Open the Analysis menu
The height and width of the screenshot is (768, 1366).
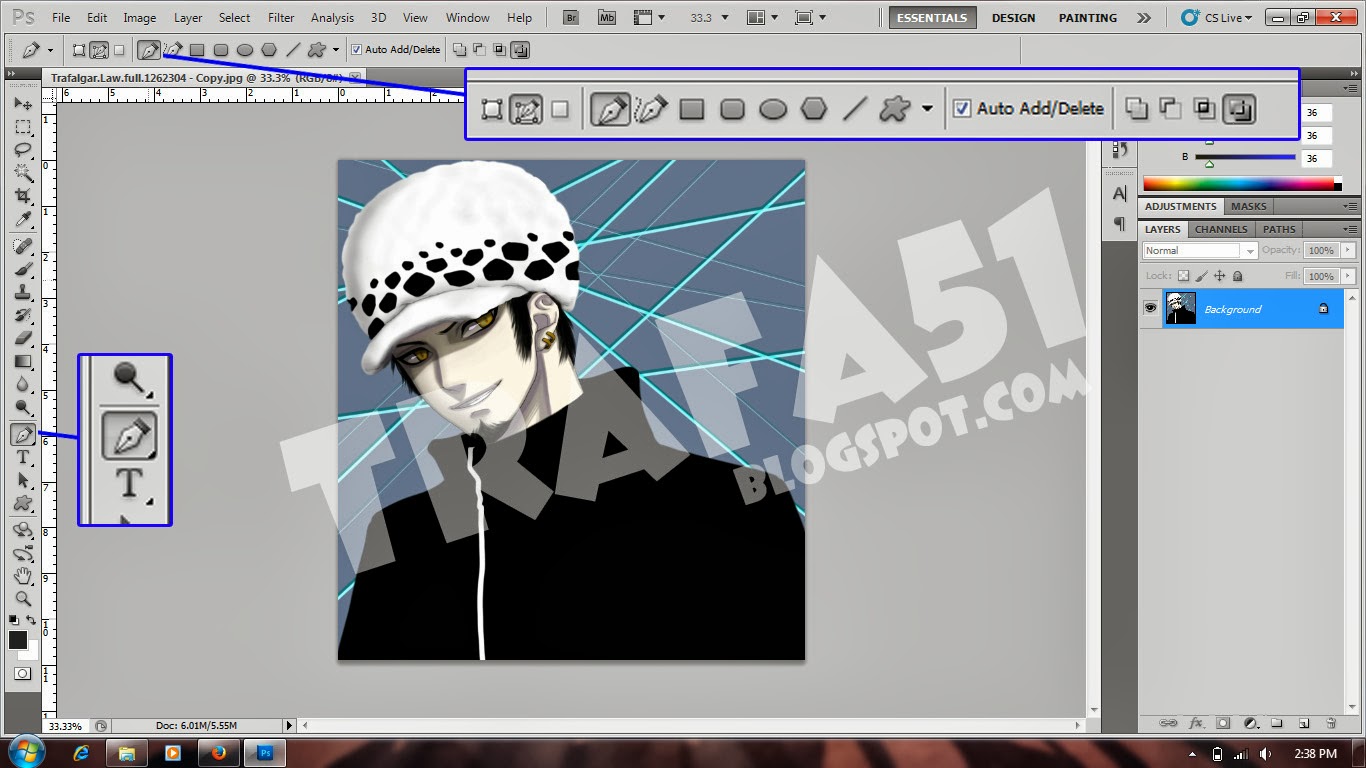coord(332,17)
